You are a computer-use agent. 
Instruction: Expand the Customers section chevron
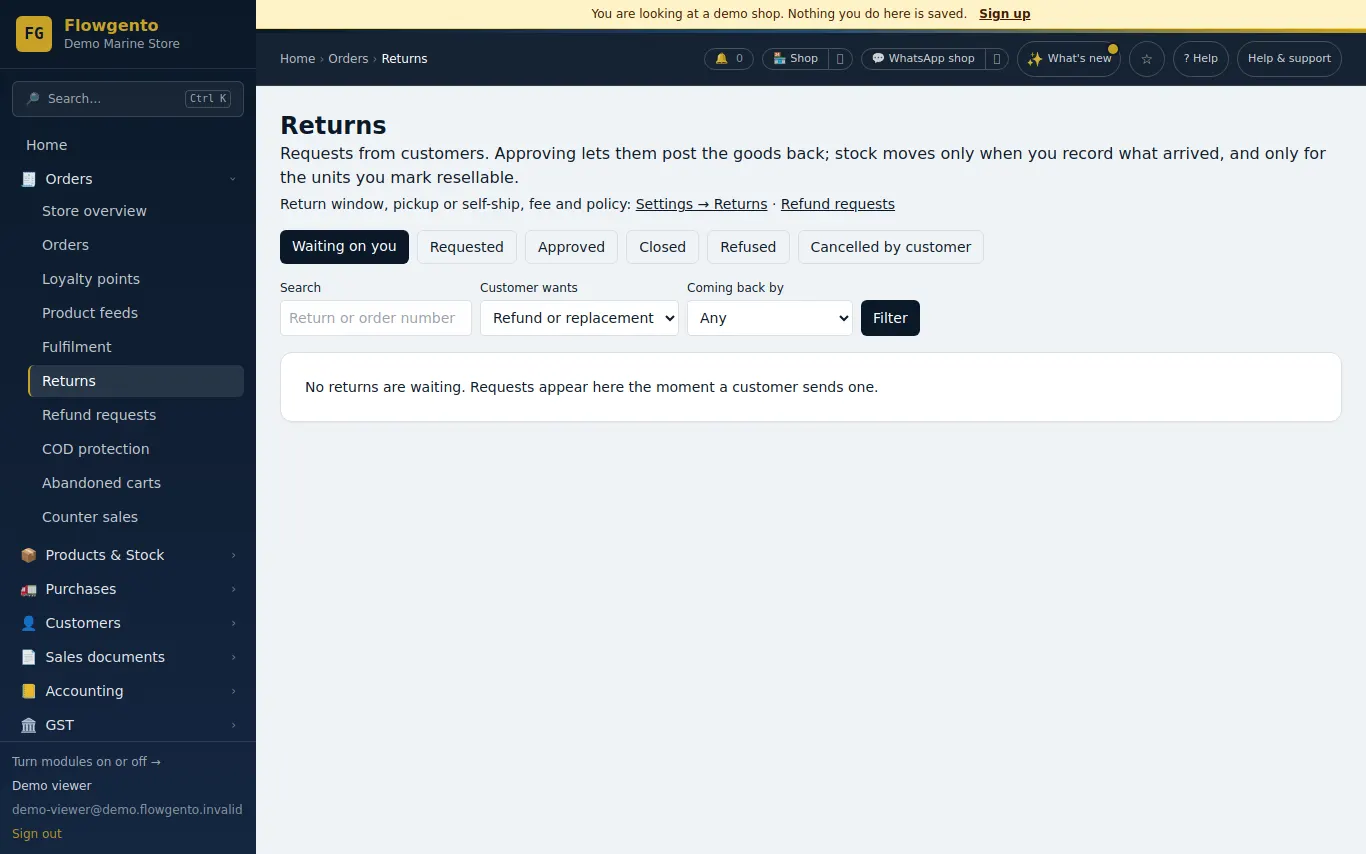tap(233, 623)
